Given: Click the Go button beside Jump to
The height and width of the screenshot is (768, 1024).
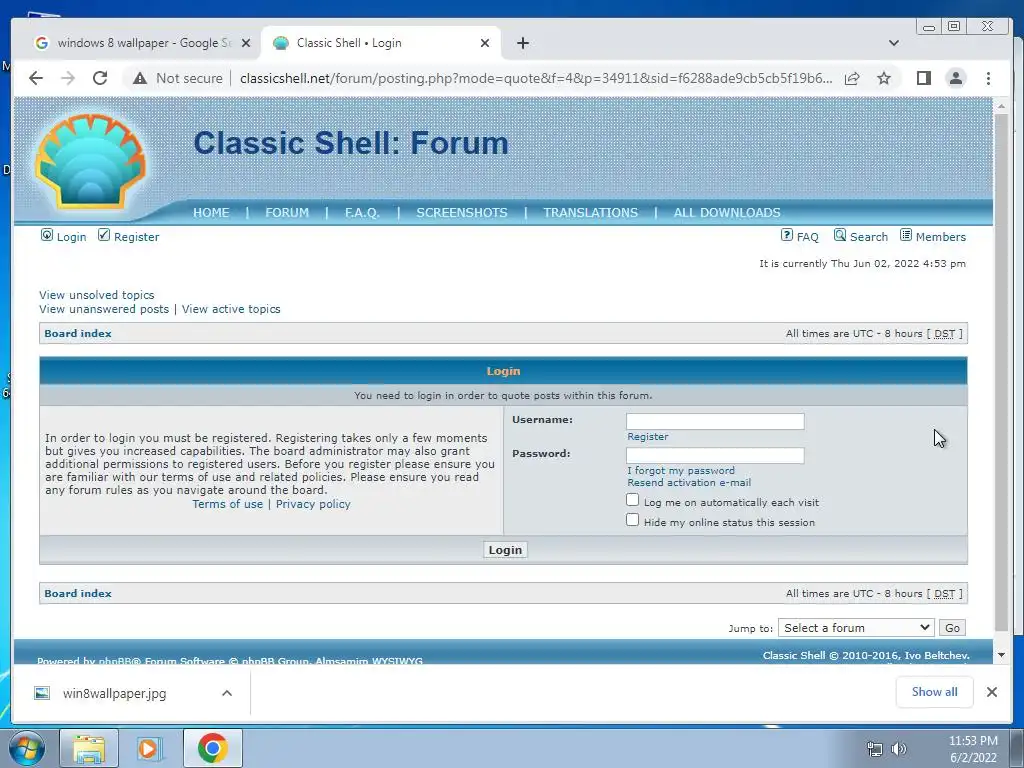Looking at the screenshot, I should tap(952, 628).
